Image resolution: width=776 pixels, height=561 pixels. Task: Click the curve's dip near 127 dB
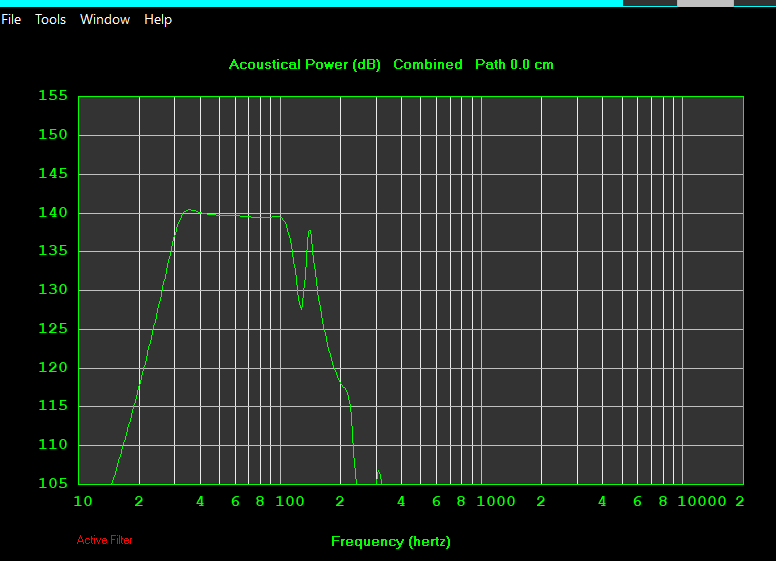tap(301, 309)
